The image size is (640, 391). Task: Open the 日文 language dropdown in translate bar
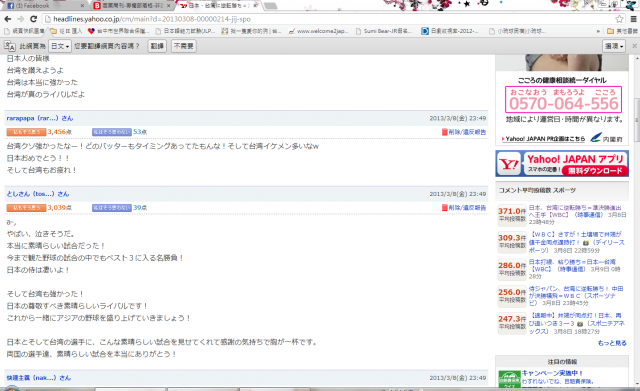pyautogui.click(x=60, y=46)
